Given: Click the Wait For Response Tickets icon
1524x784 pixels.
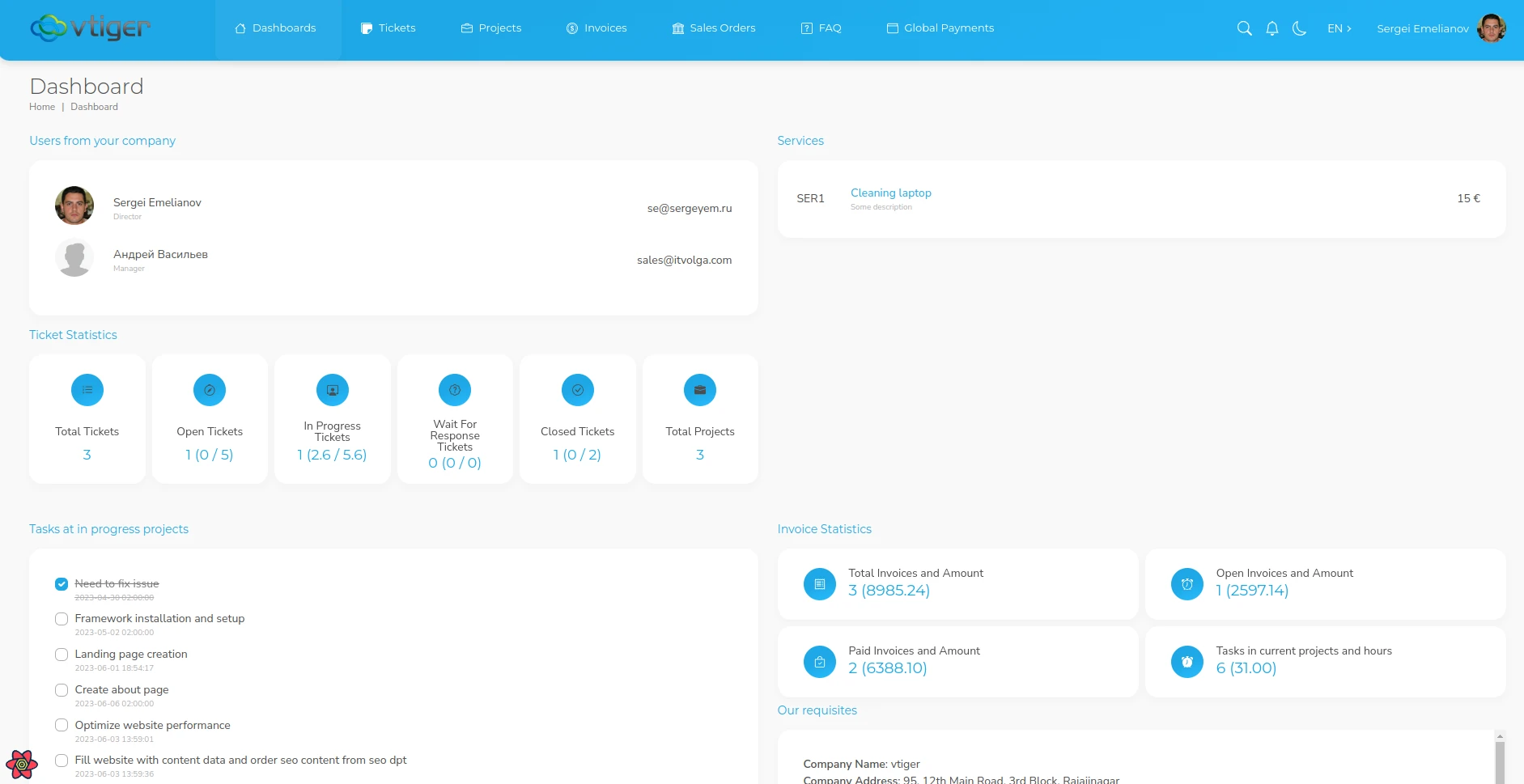Looking at the screenshot, I should click(x=455, y=389).
